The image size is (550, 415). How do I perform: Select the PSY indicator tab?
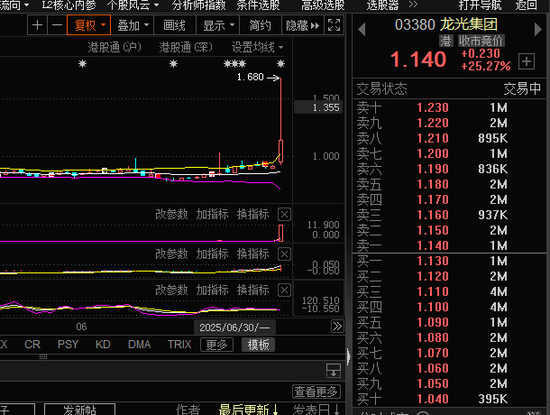pos(68,344)
